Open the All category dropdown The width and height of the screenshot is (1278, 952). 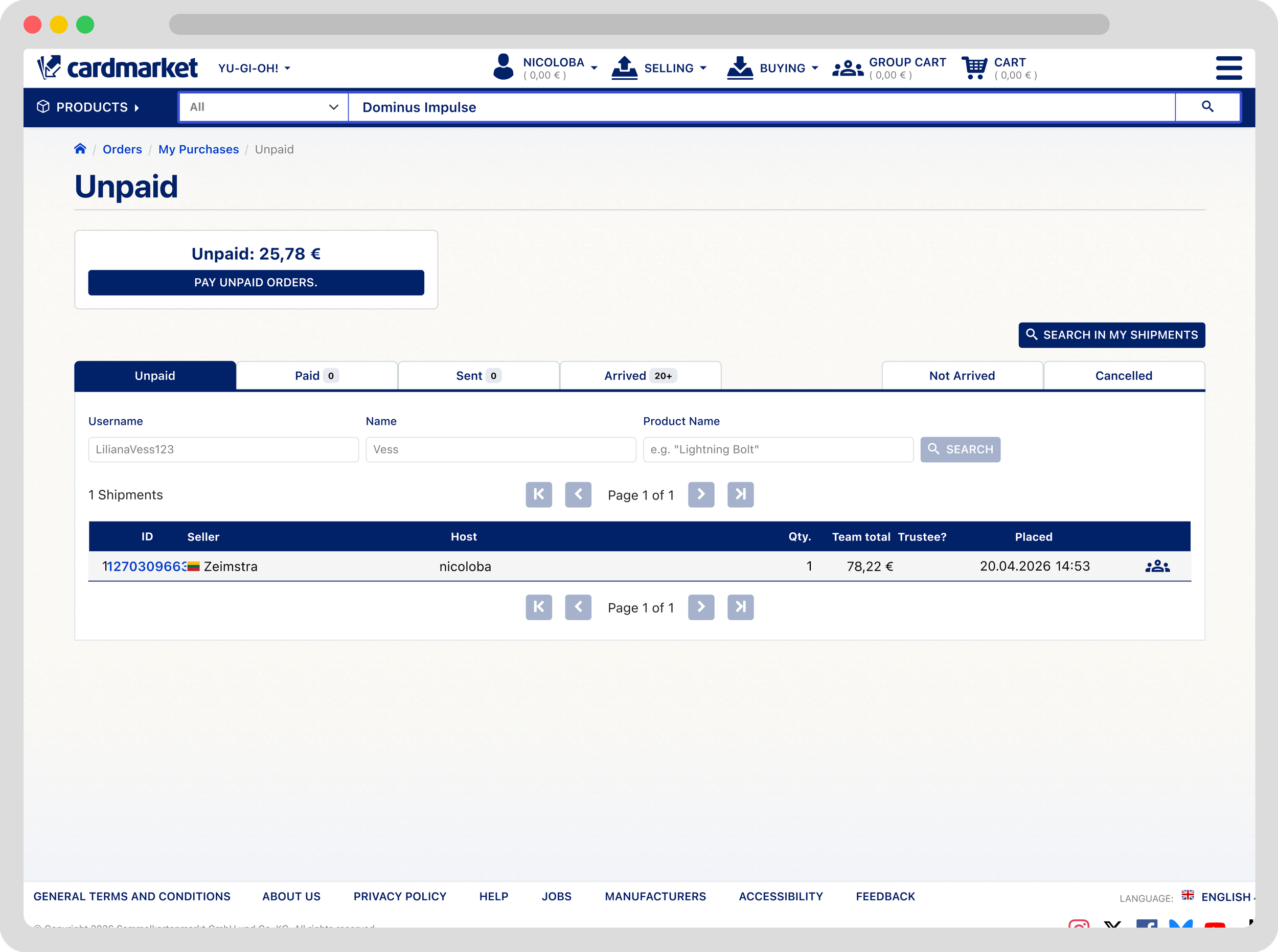(x=263, y=107)
